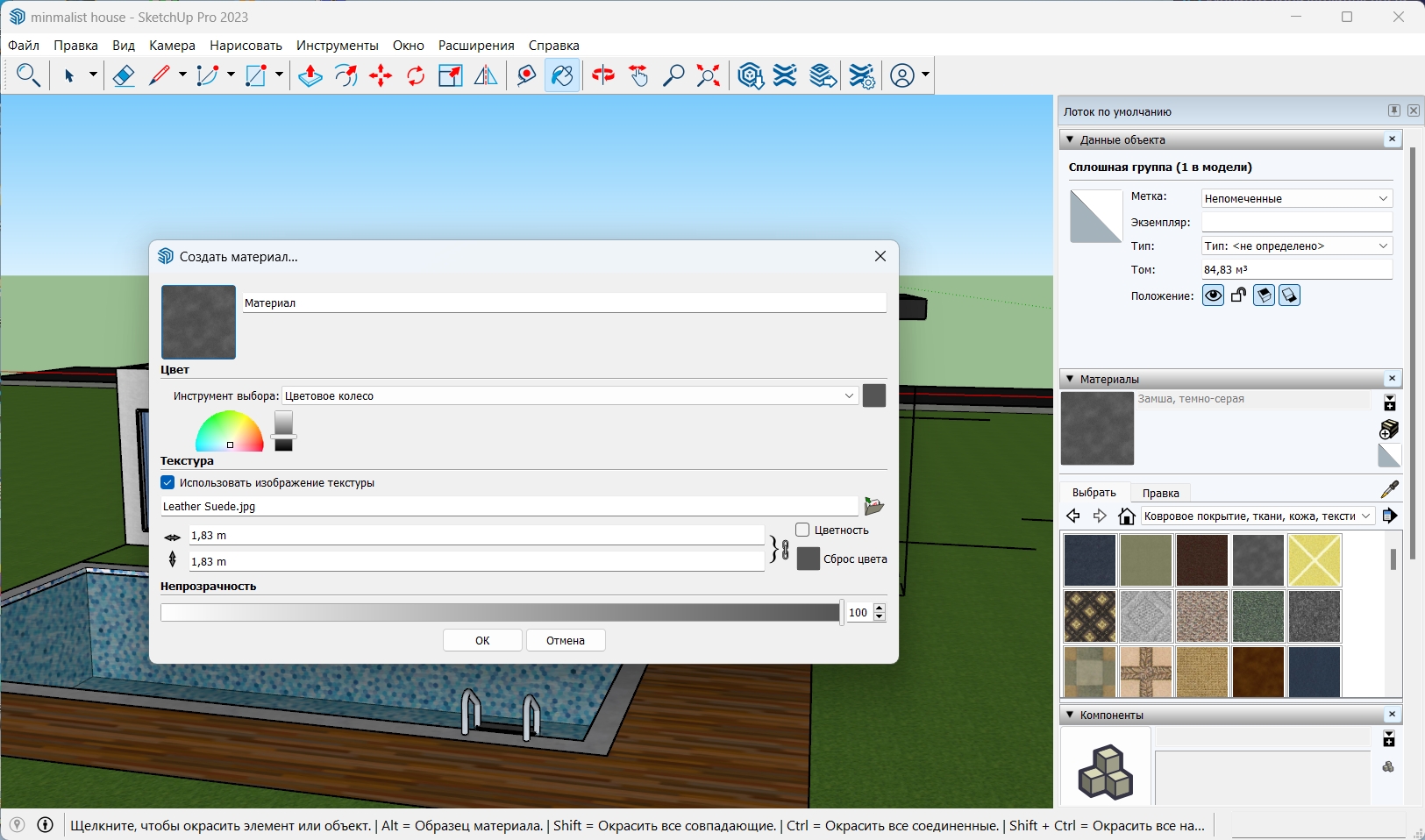Select the Orbit camera tool
Image resolution: width=1425 pixels, height=840 pixels.
coord(603,76)
